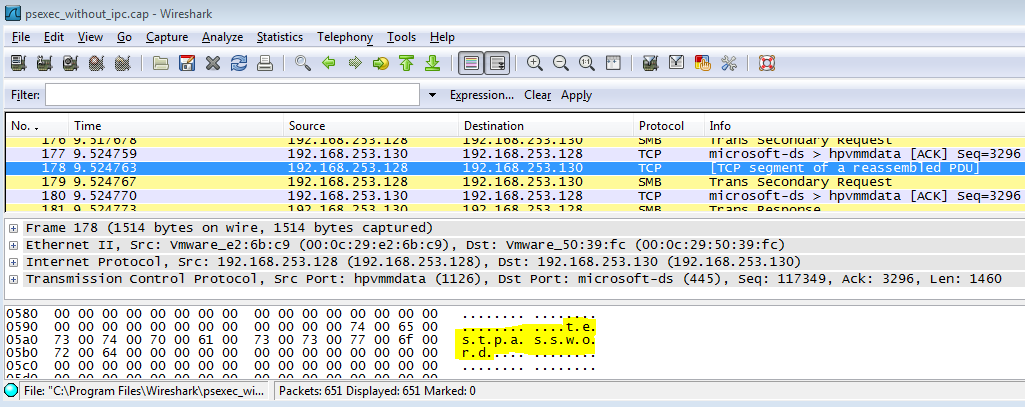The width and height of the screenshot is (1025, 407).
Task: Click the Expression... filter button
Action: point(482,95)
